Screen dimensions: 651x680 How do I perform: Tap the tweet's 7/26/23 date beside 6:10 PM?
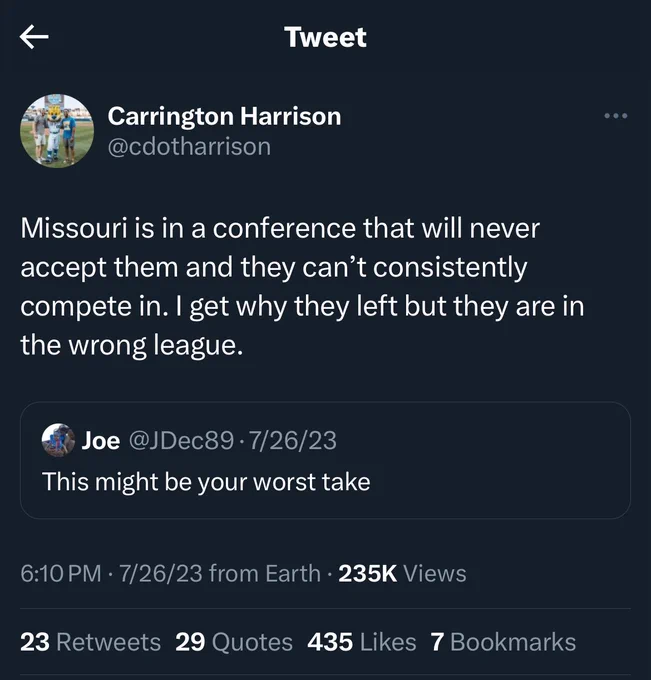pyautogui.click(x=160, y=573)
